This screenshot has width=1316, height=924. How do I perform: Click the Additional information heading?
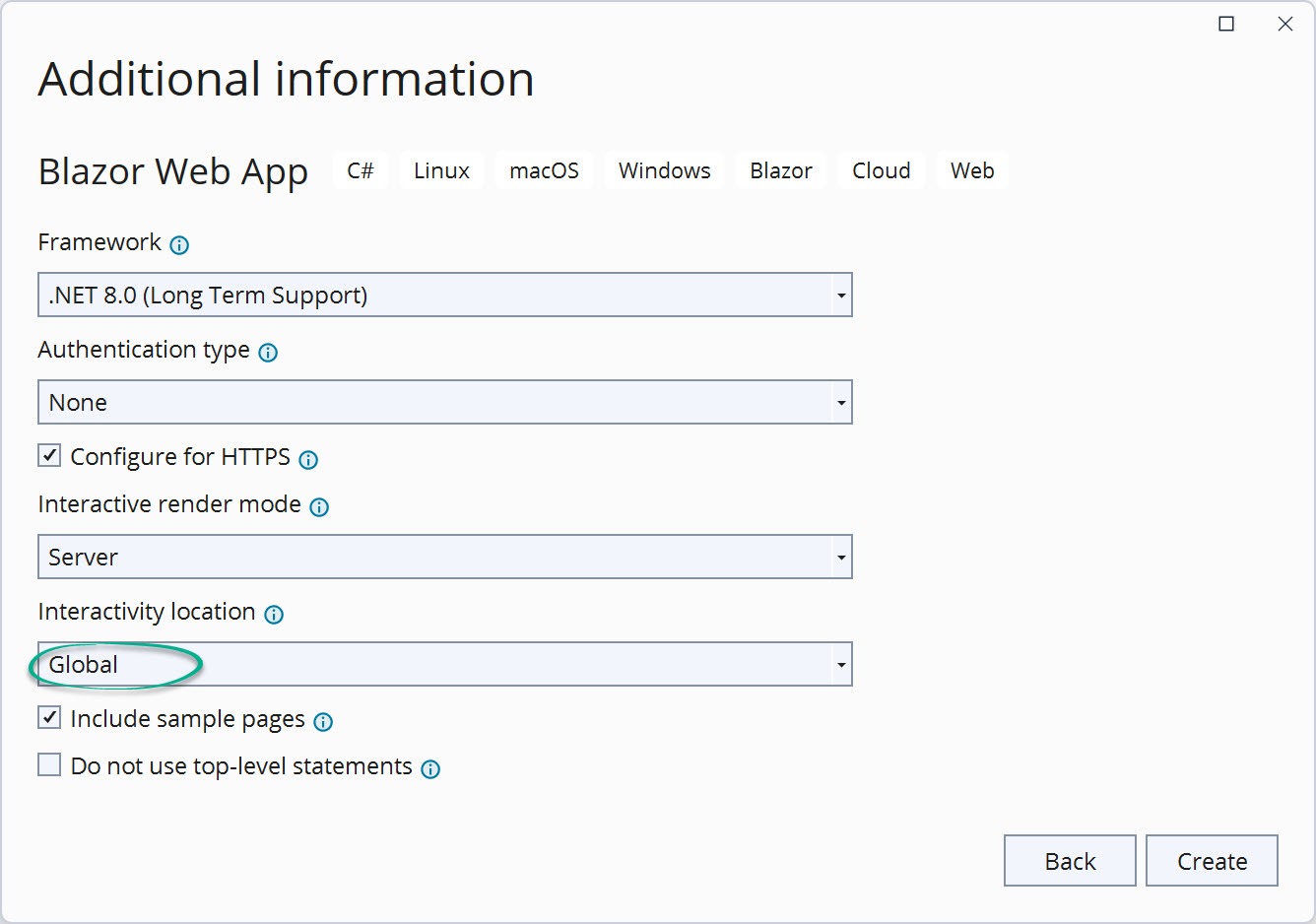click(x=286, y=79)
